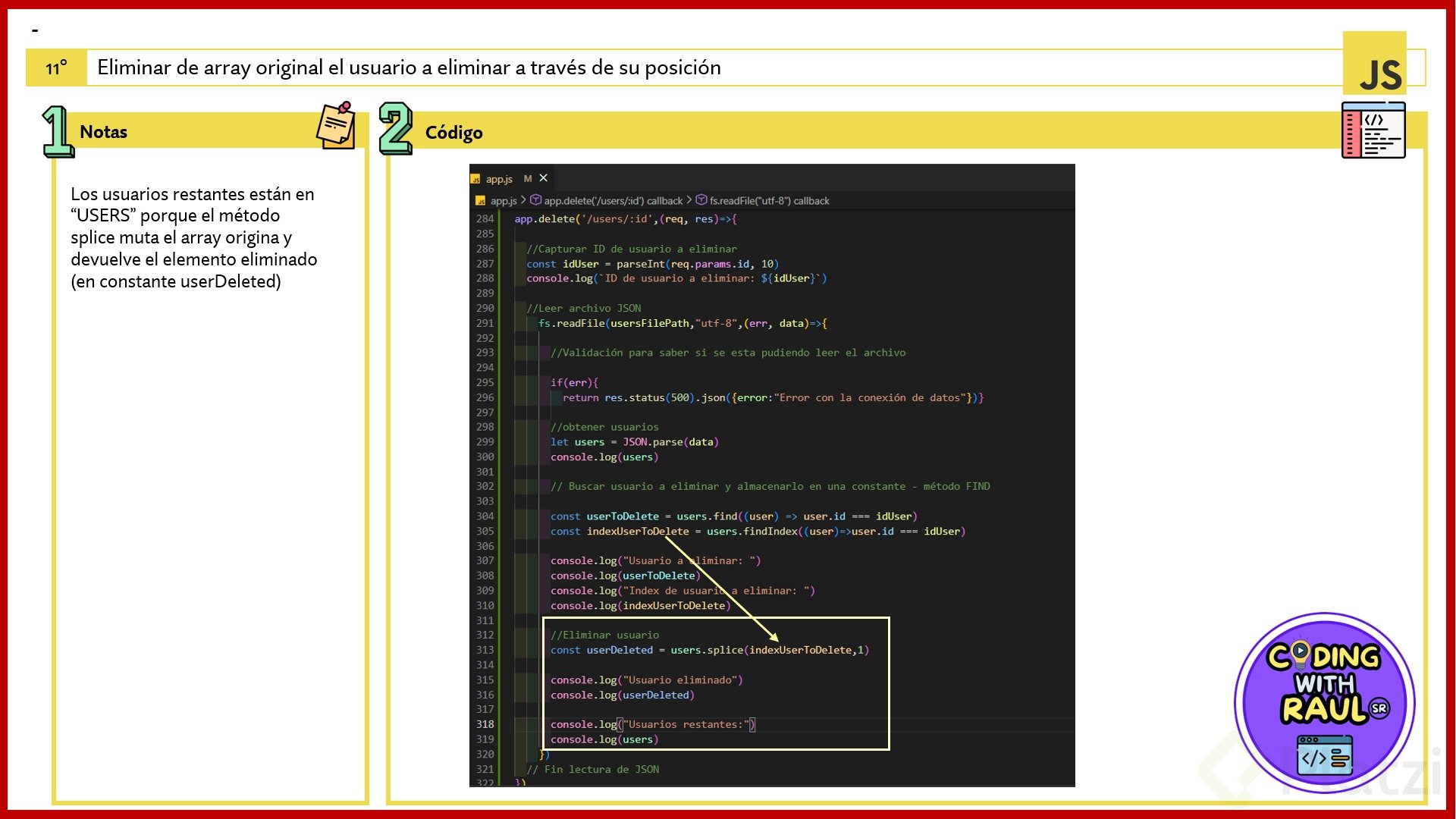
Task: Click the green number 1 icon
Action: tap(57, 131)
